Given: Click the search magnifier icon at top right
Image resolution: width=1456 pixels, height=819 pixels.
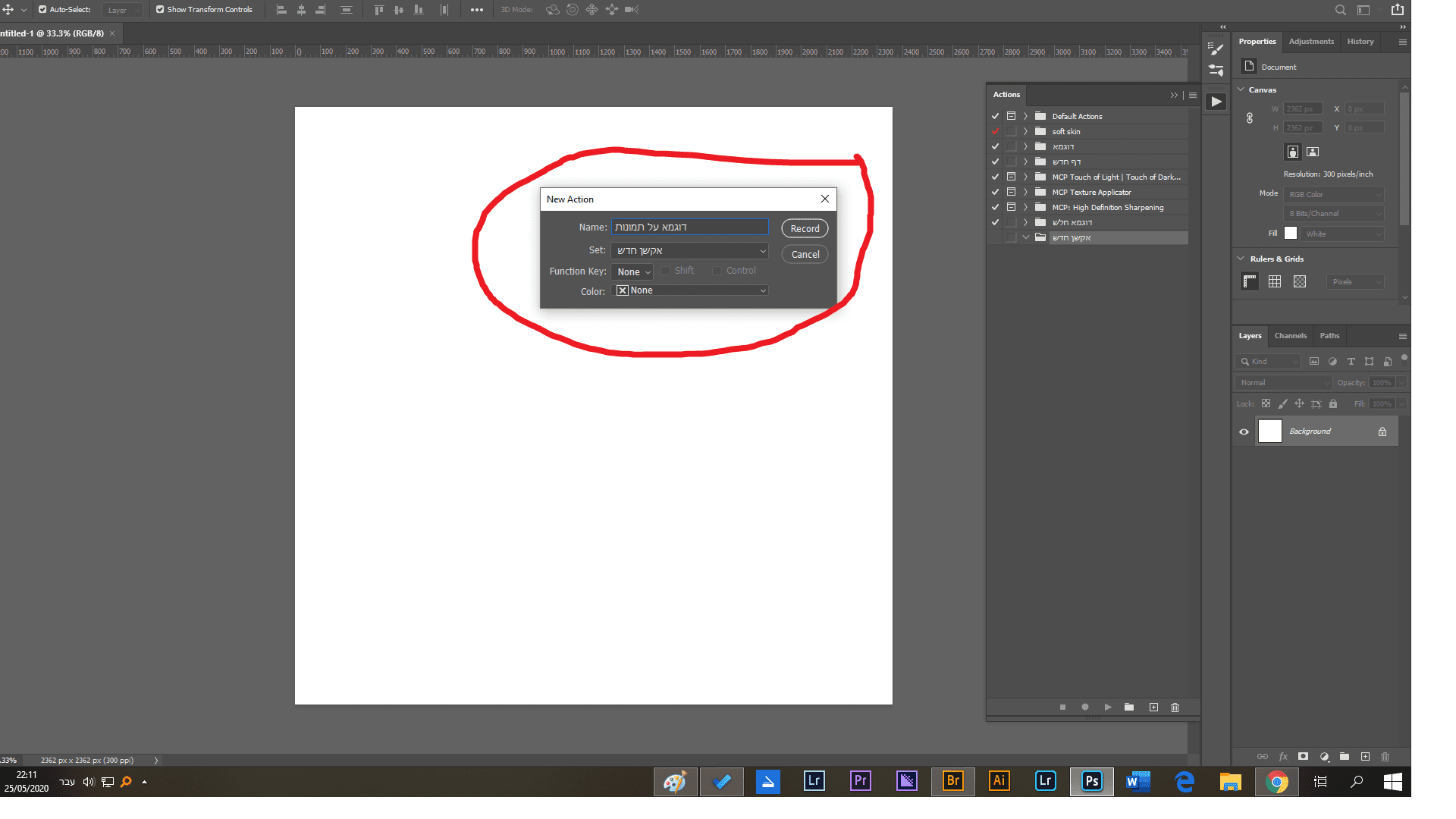Looking at the screenshot, I should [x=1341, y=10].
